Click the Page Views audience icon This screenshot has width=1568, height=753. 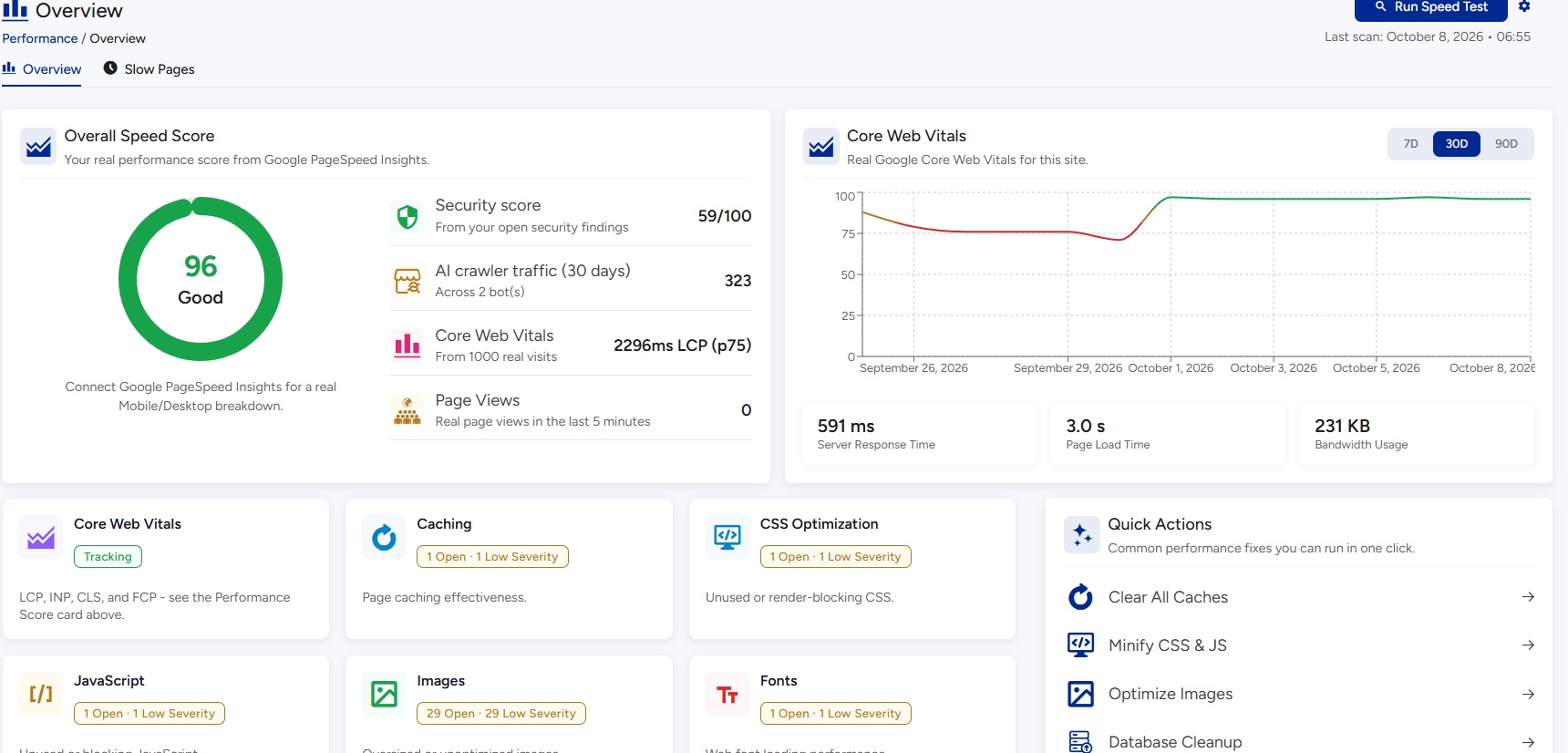tap(407, 410)
